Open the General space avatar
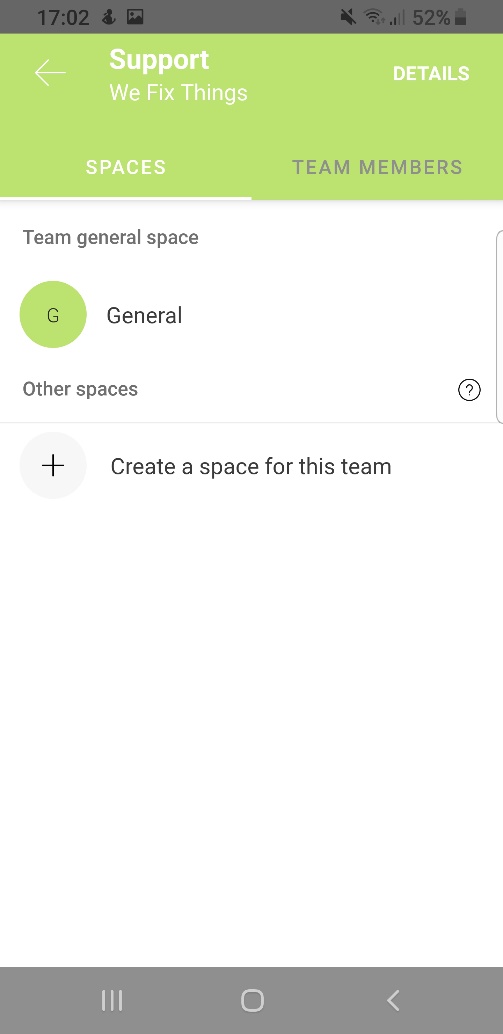The height and width of the screenshot is (1034, 503). click(53, 315)
